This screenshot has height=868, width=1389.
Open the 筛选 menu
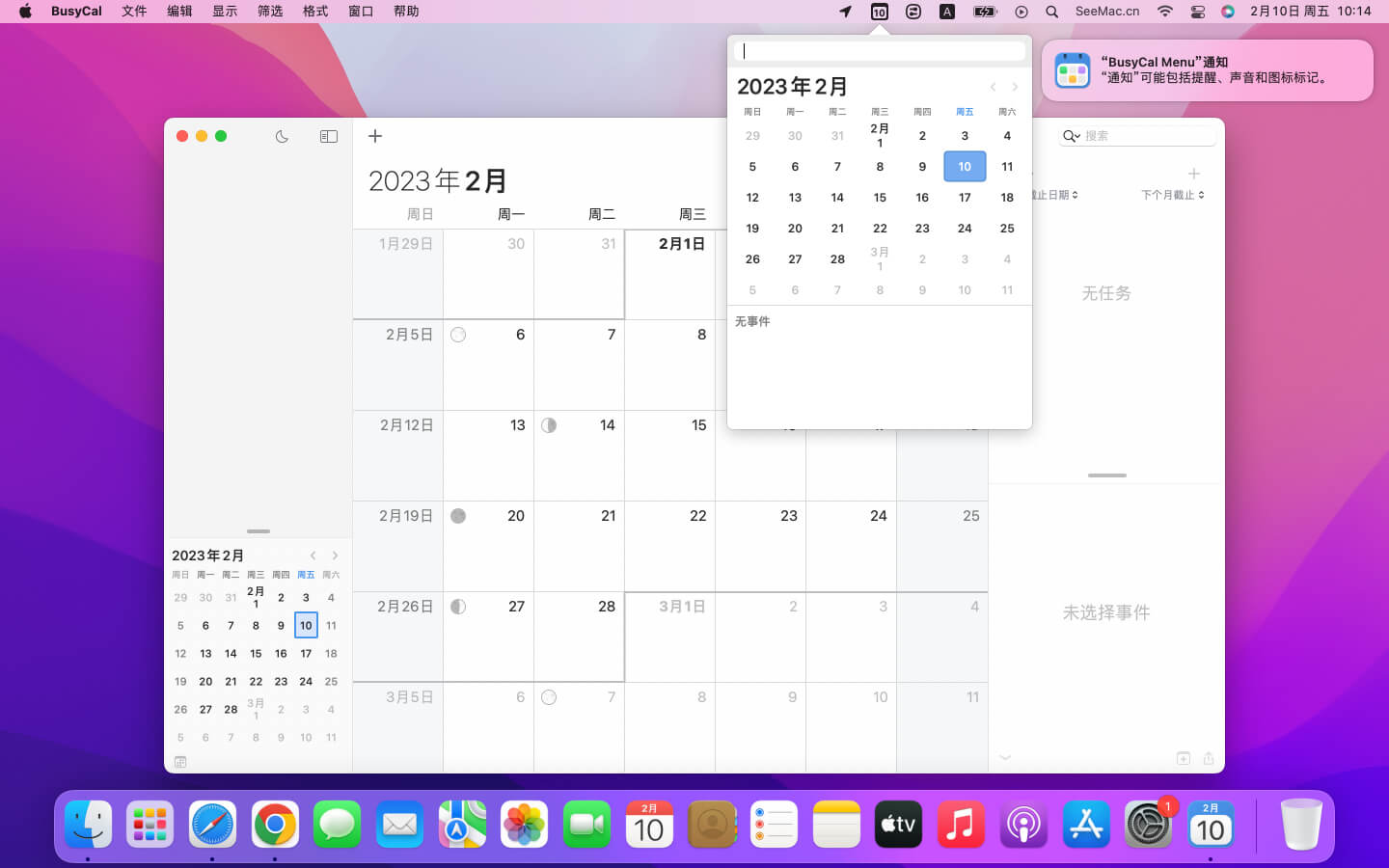[270, 12]
